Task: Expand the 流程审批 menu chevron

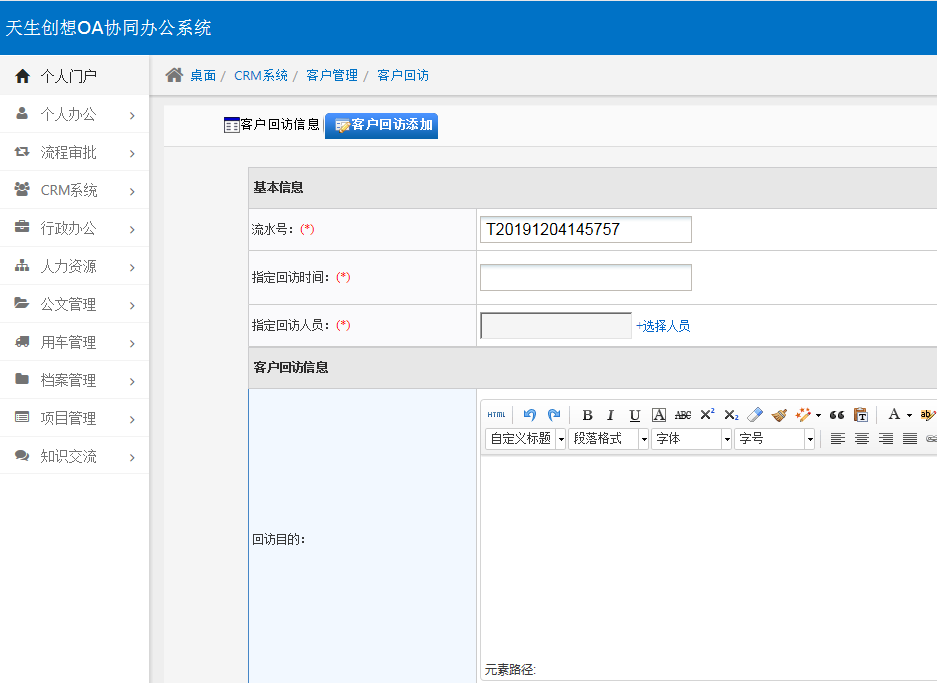Action: 132,154
